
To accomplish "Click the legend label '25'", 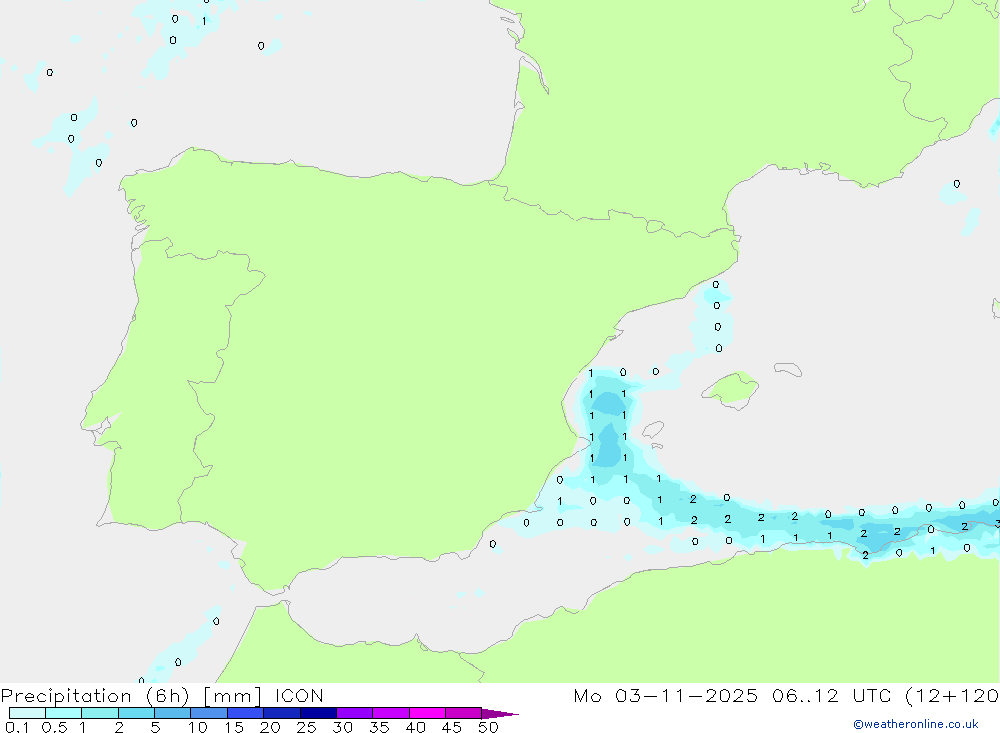I will click(x=306, y=727).
